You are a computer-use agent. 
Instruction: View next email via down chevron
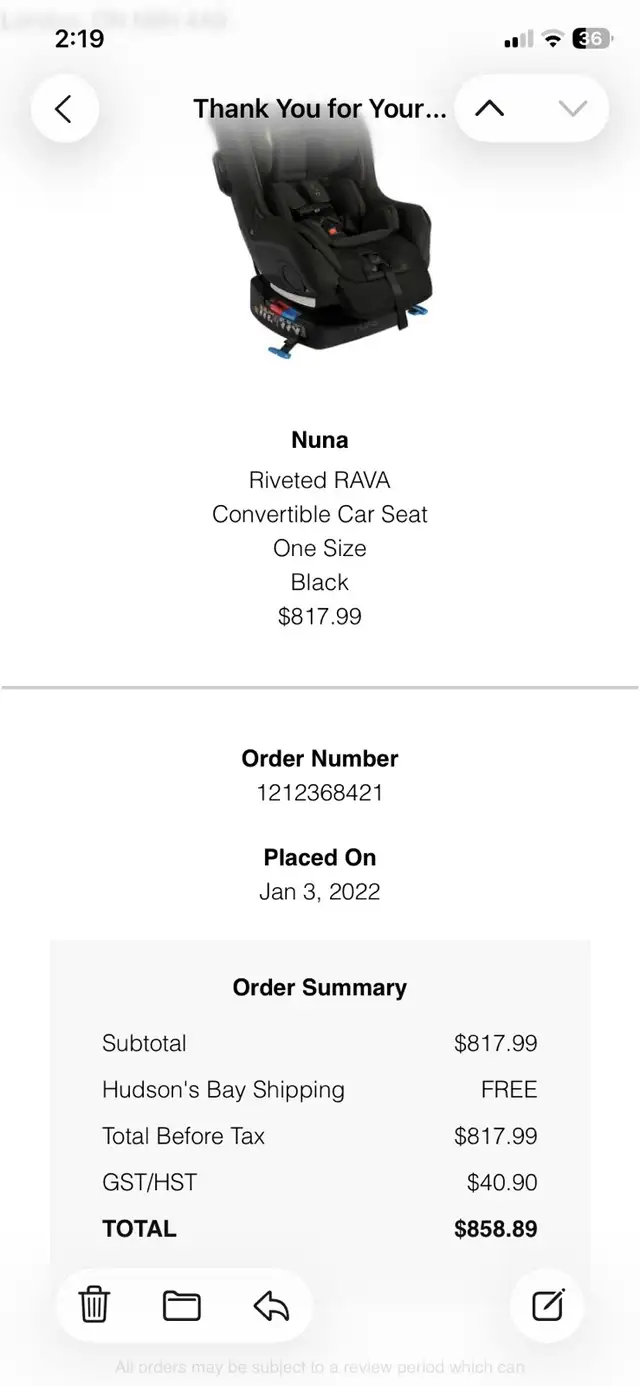point(573,108)
